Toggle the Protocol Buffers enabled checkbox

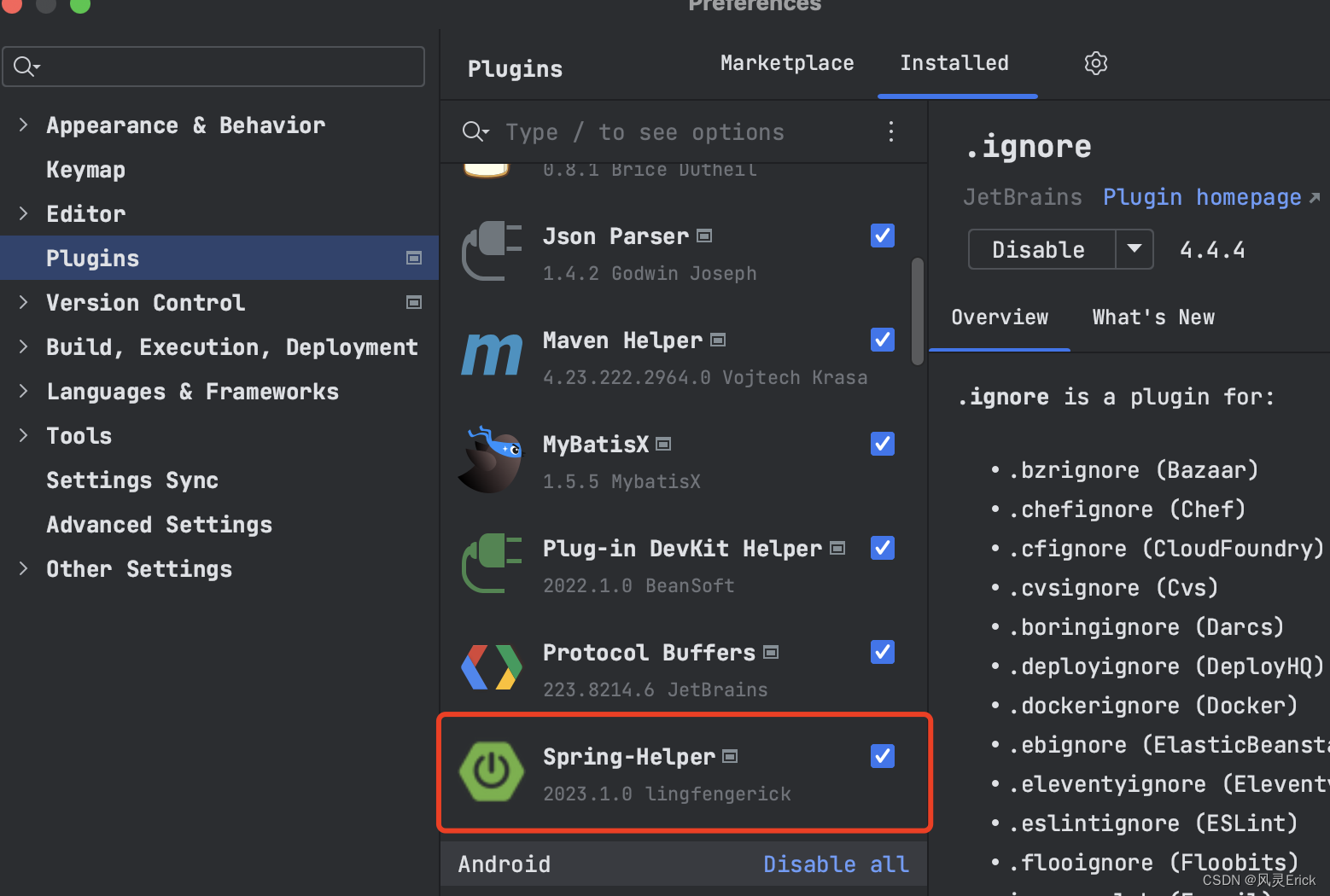[x=882, y=652]
